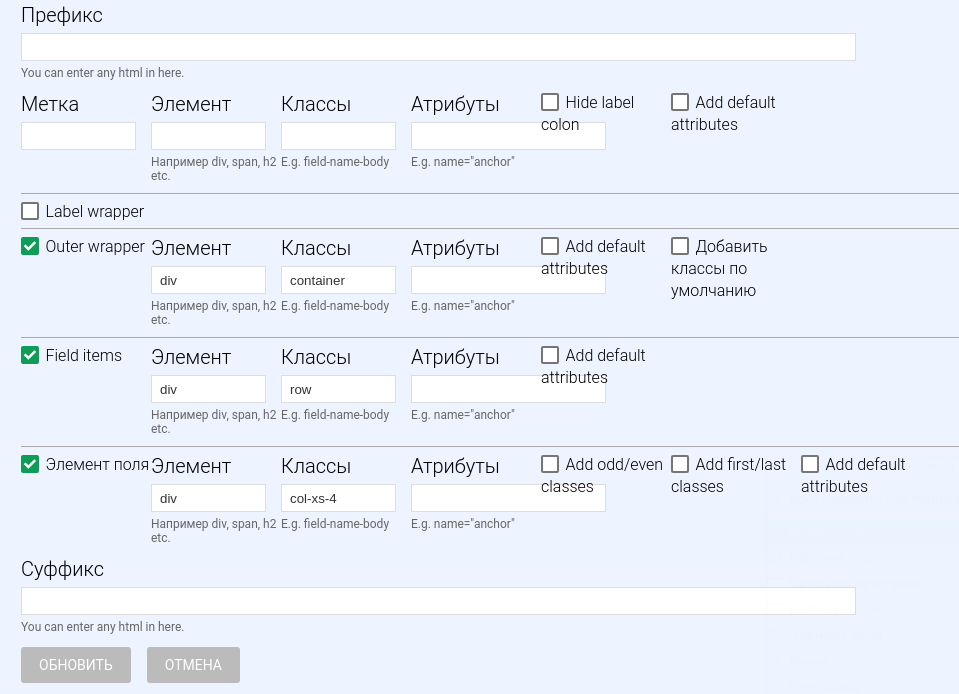
Task: Click the Field items label text
Action: (x=84, y=355)
